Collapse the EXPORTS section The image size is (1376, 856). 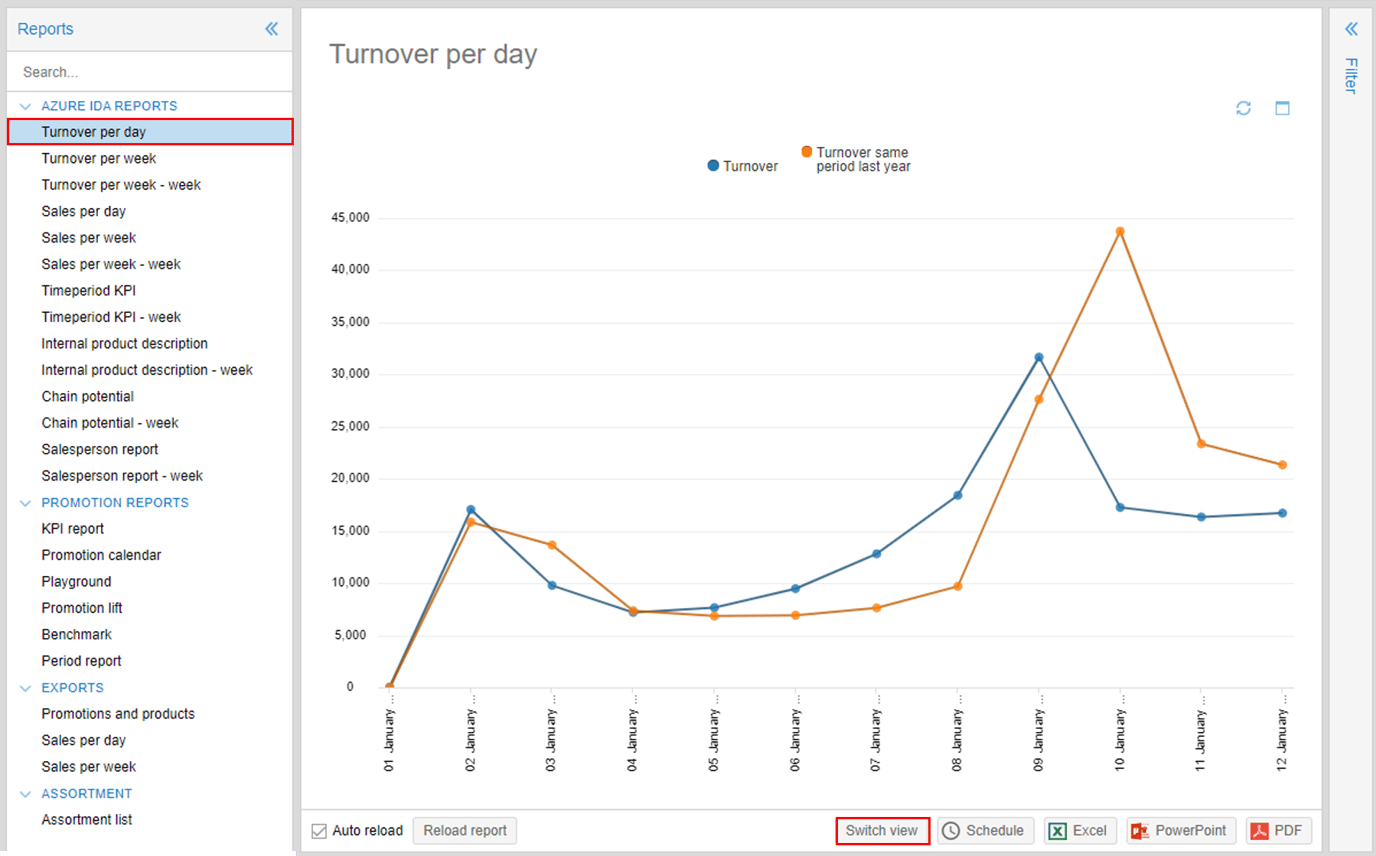24,687
